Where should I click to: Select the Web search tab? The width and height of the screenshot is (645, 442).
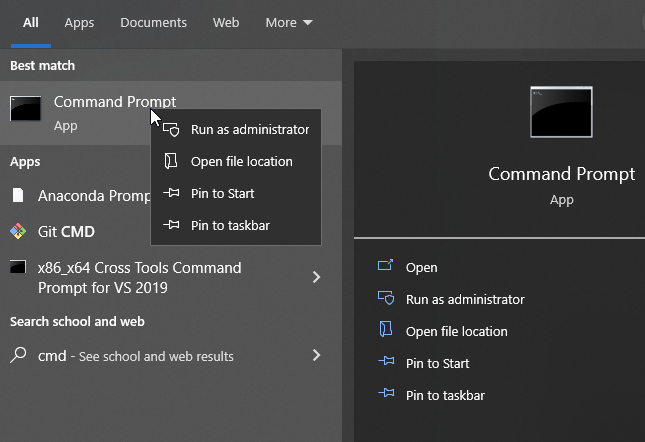point(226,22)
